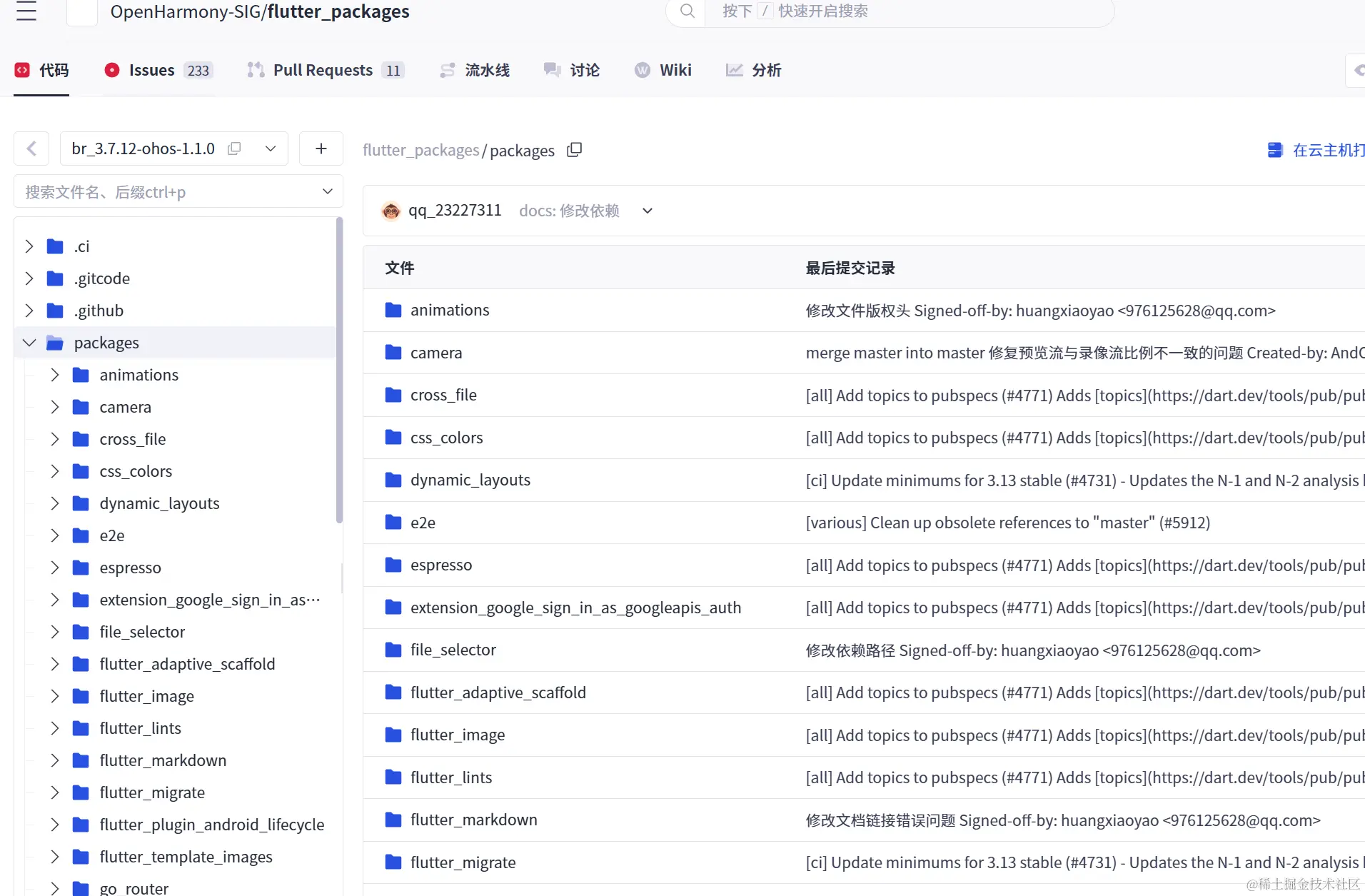Screen dimensions: 1365x896
Task: Open e2e commit 'Clean up obsolete references' message
Action: click(1008, 523)
